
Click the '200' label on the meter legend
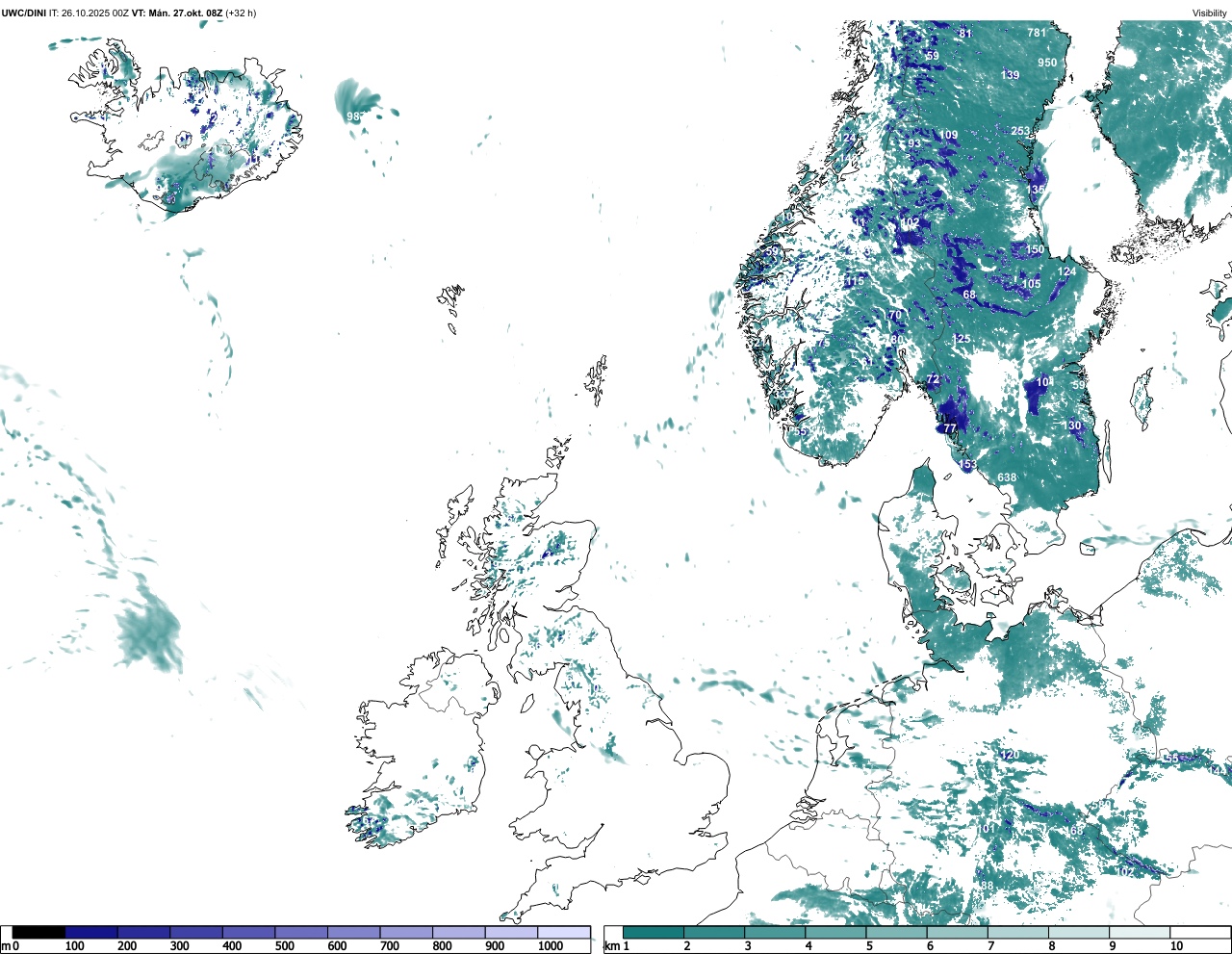coord(127,946)
